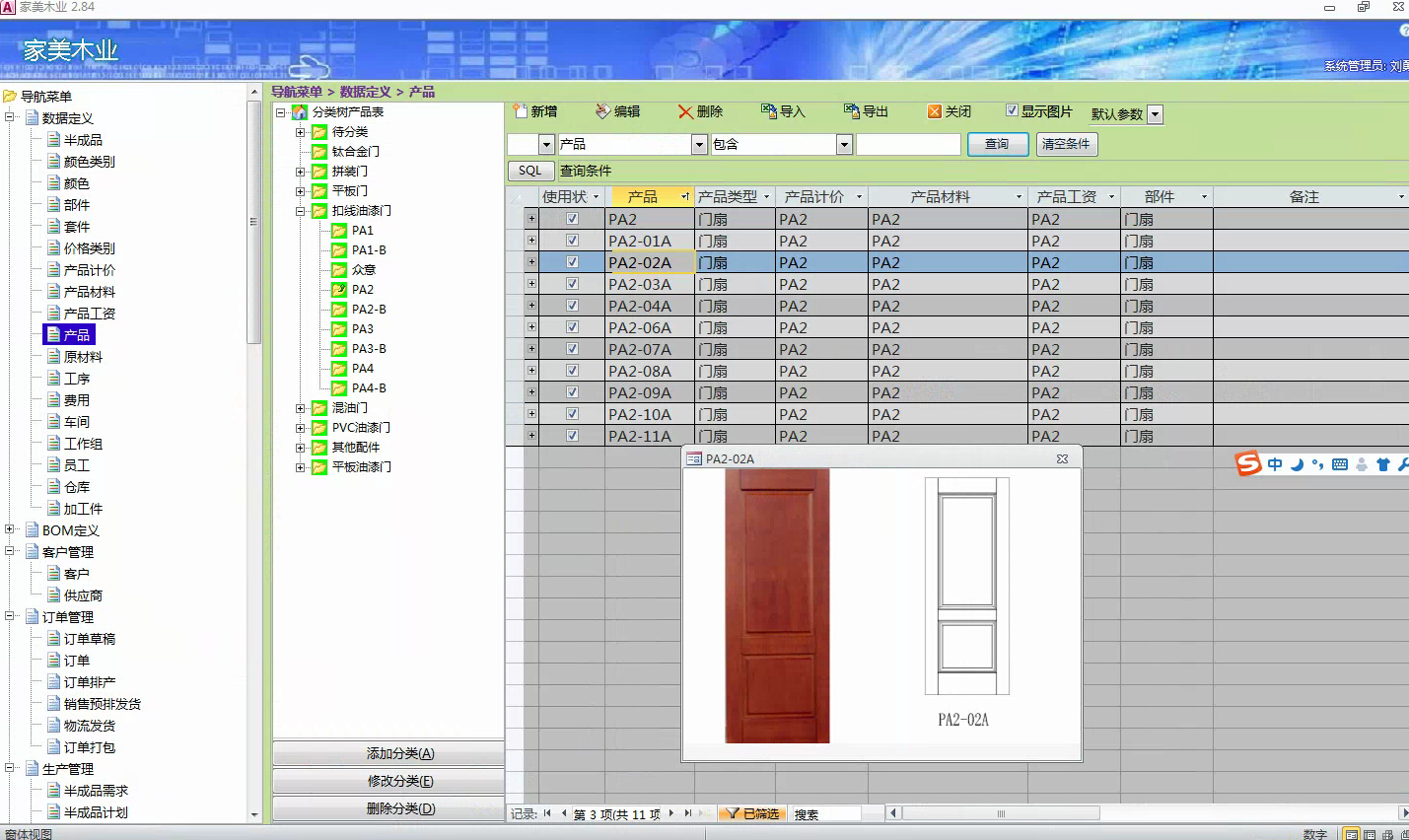Expand the BOM定义 navigation node
The image size is (1409, 840).
tap(11, 529)
